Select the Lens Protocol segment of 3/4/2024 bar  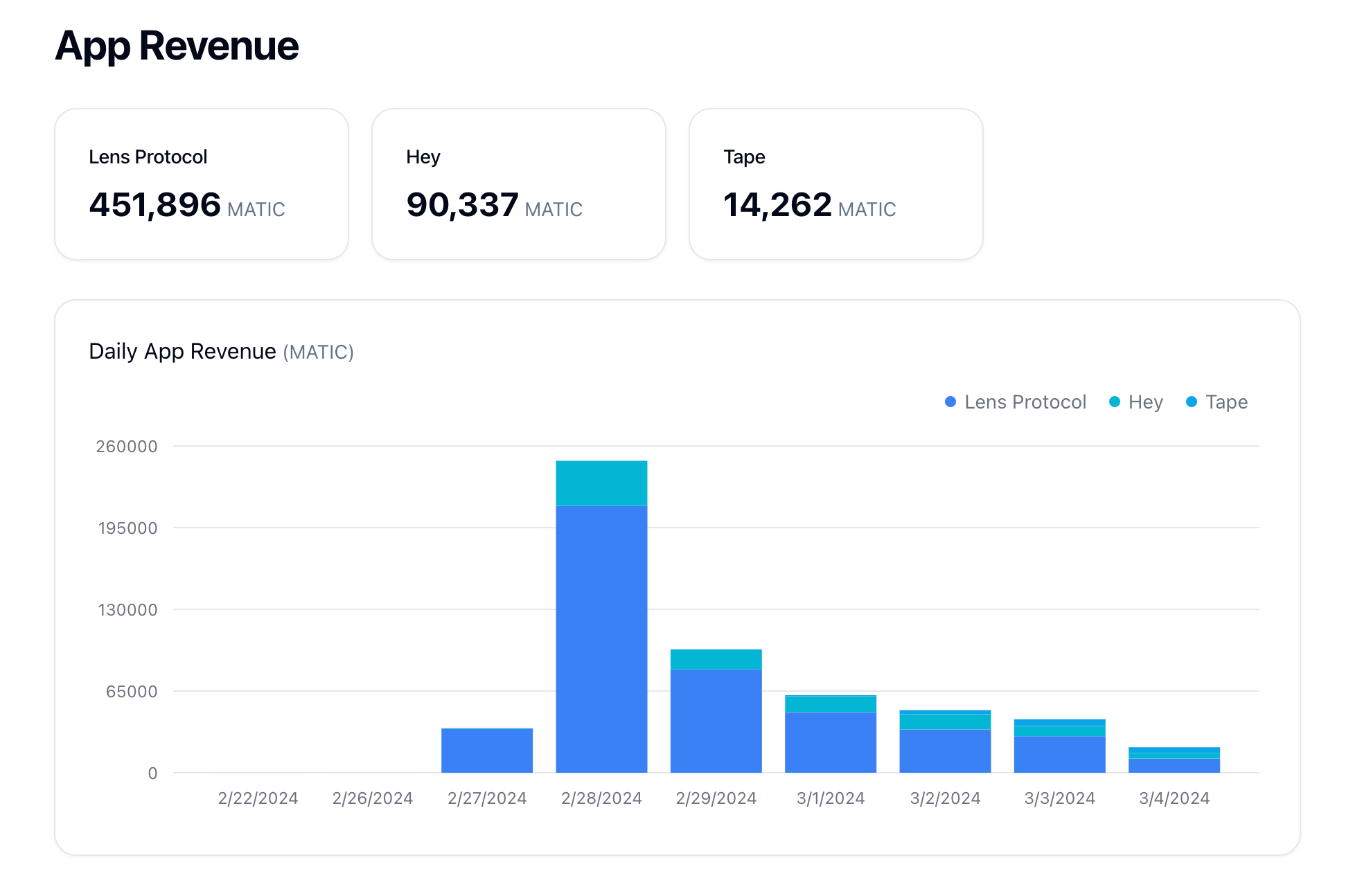click(x=1174, y=766)
